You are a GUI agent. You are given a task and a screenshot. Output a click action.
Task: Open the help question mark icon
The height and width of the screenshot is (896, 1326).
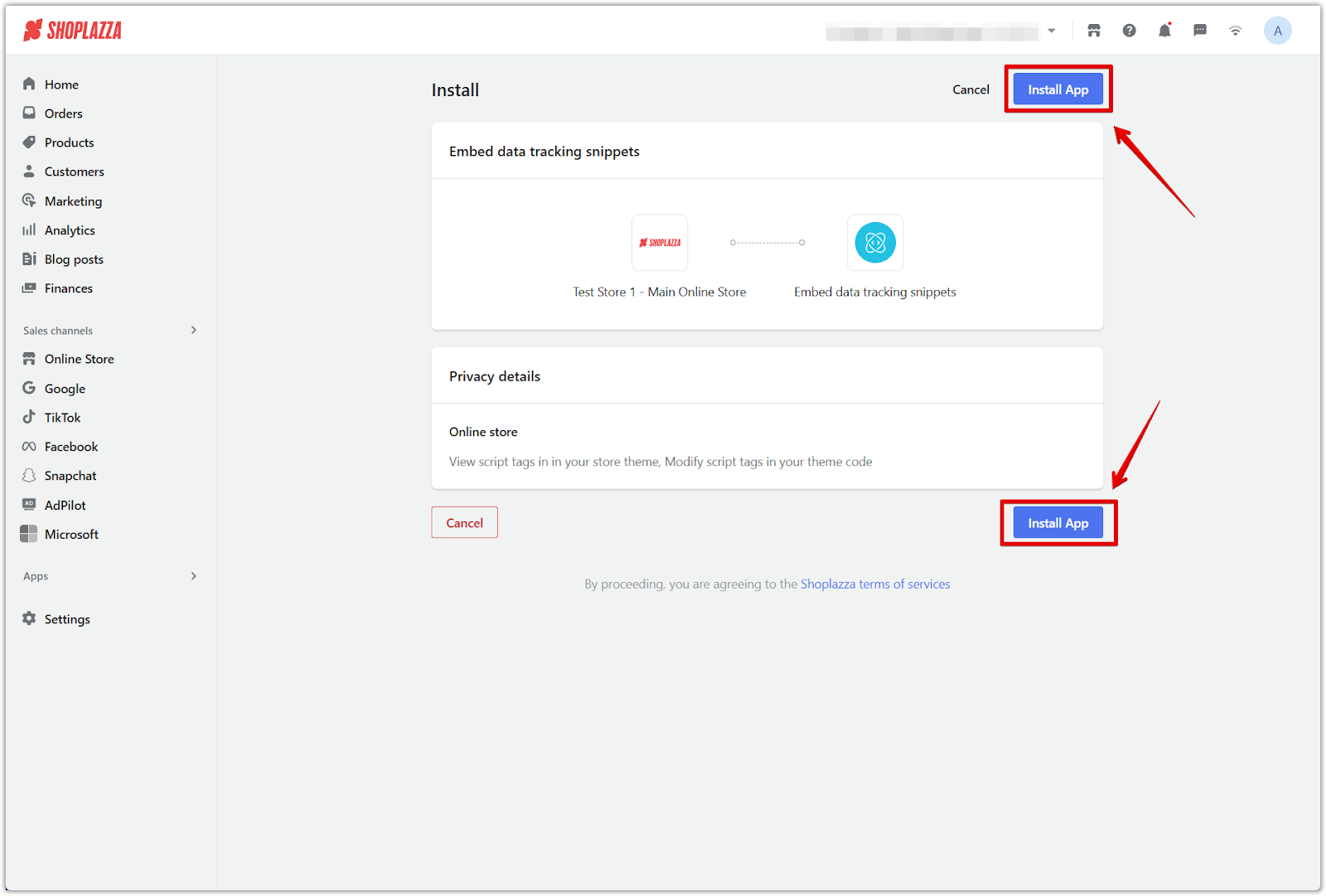click(x=1129, y=31)
